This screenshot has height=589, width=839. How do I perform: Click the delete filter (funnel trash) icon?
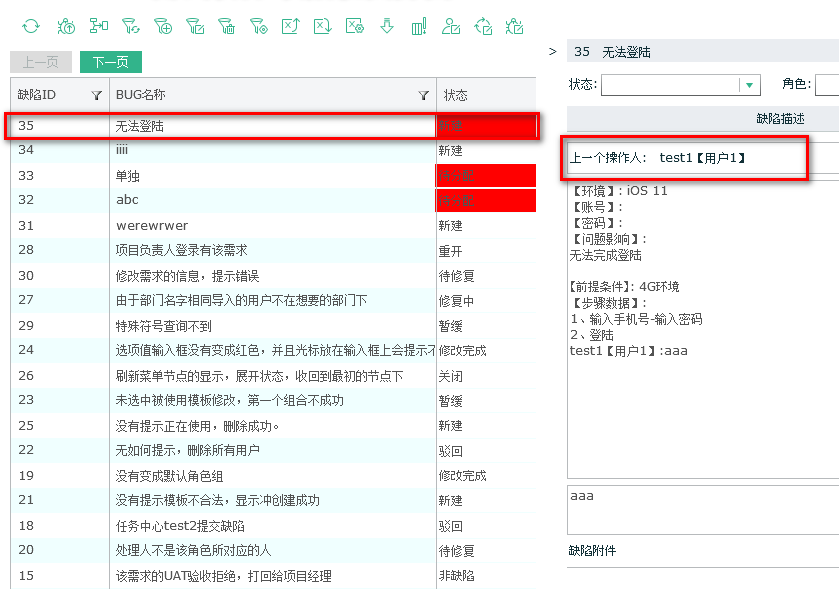coord(226,26)
